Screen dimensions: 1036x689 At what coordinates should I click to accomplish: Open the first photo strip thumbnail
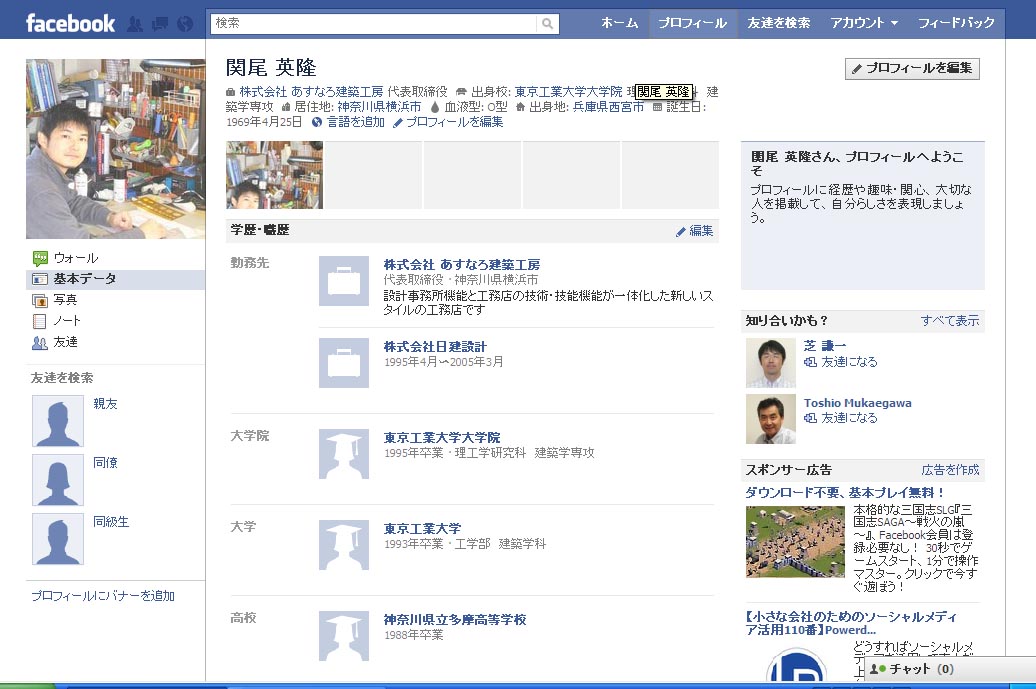274,175
